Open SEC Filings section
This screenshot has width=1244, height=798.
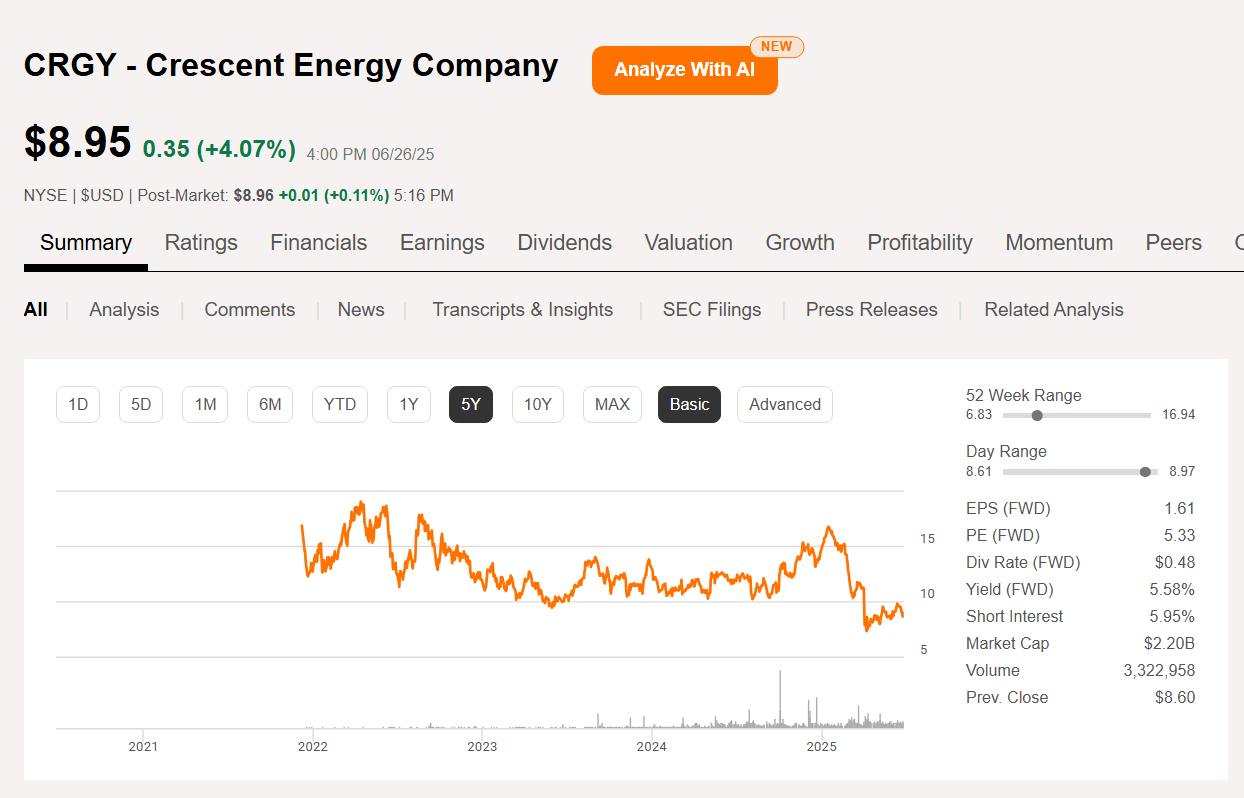point(711,309)
